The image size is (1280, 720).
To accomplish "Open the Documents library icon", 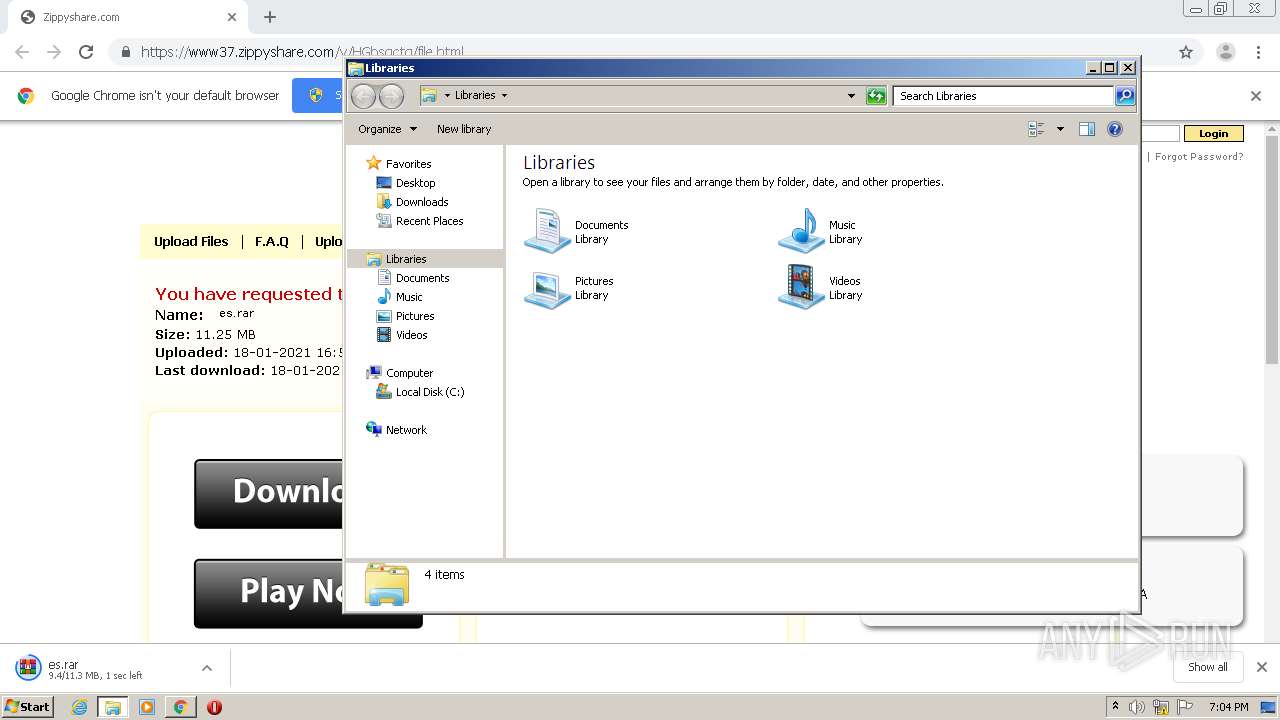I will (x=547, y=231).
